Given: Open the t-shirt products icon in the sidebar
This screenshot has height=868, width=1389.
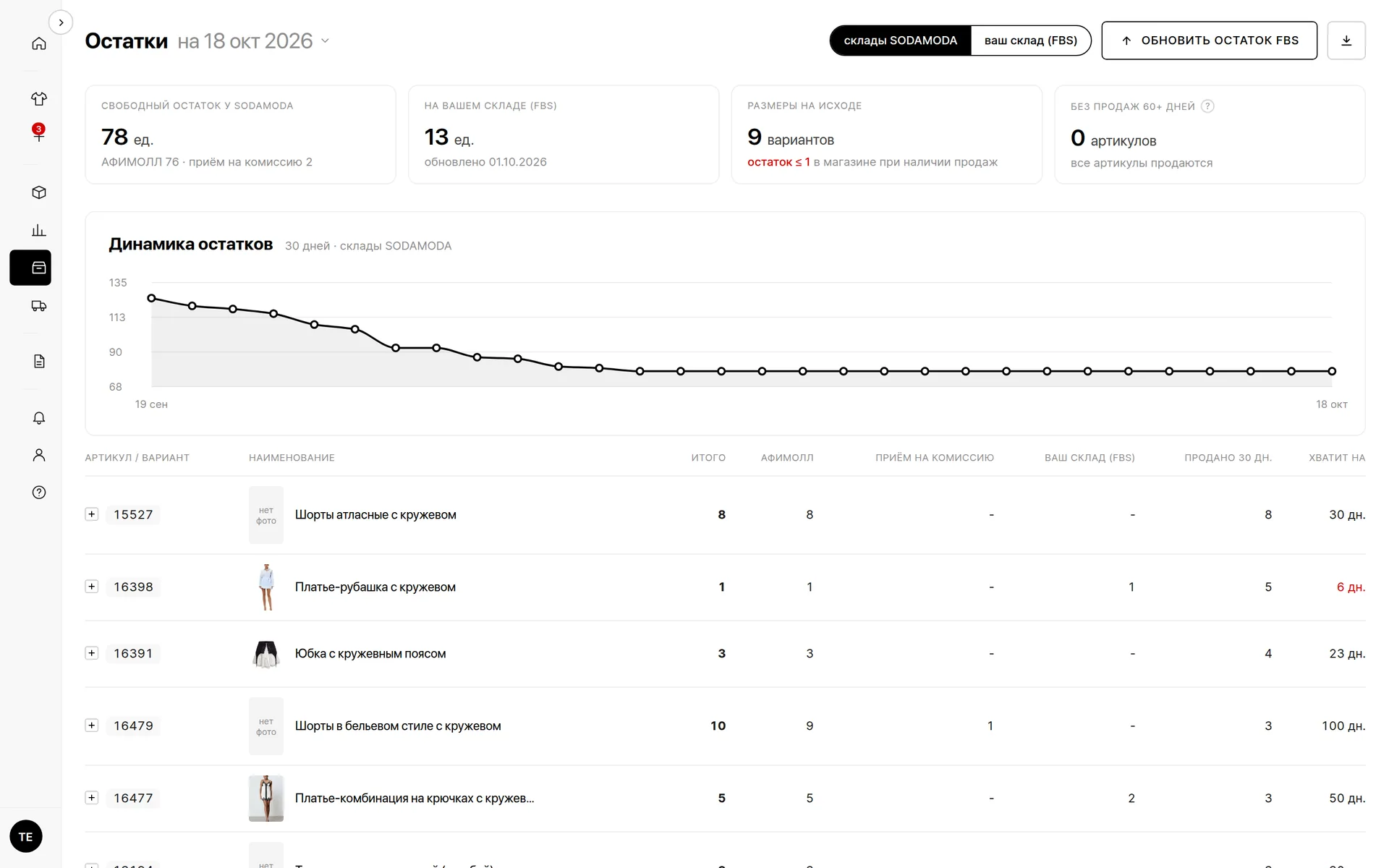Looking at the screenshot, I should pos(39,98).
